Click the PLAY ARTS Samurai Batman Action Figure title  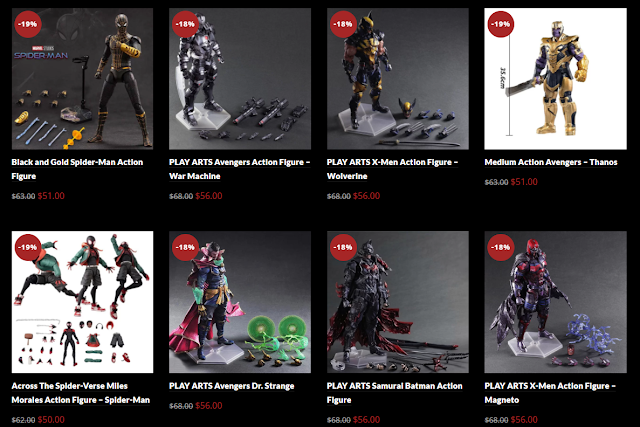395,393
